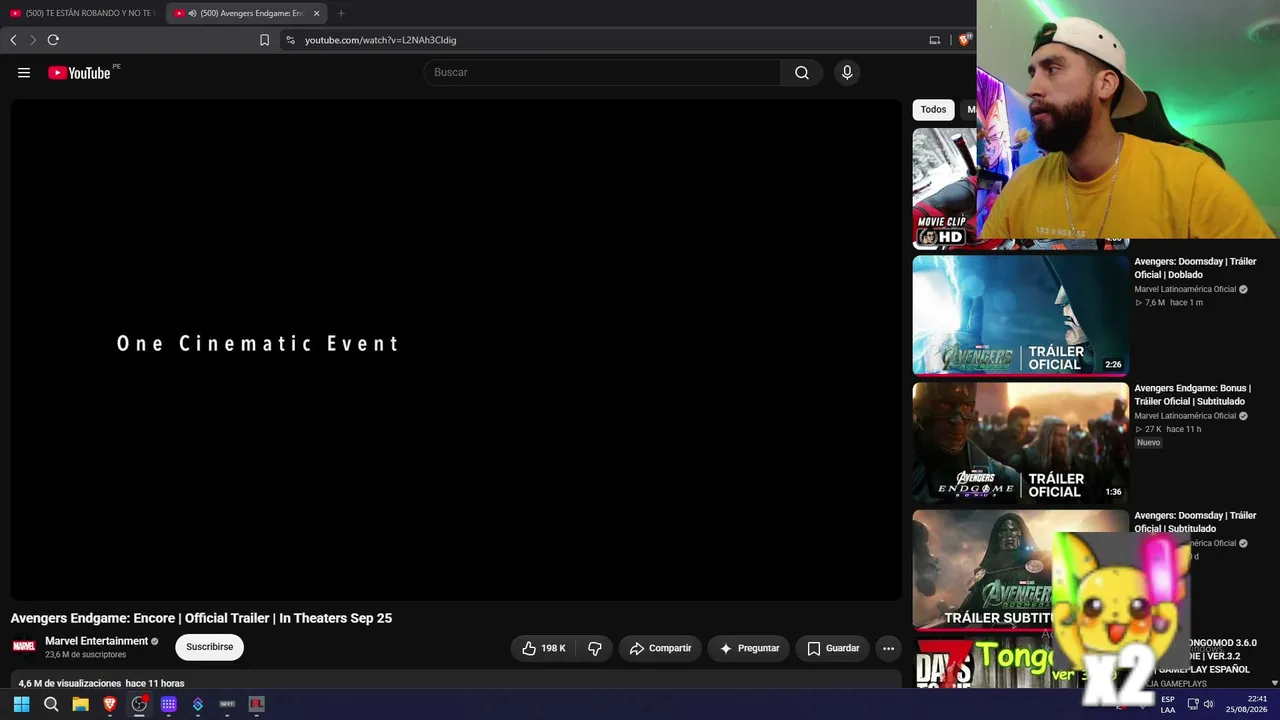Open Marvel Latinoamérica Oficial channel under Endgame Bonus

(1185, 416)
